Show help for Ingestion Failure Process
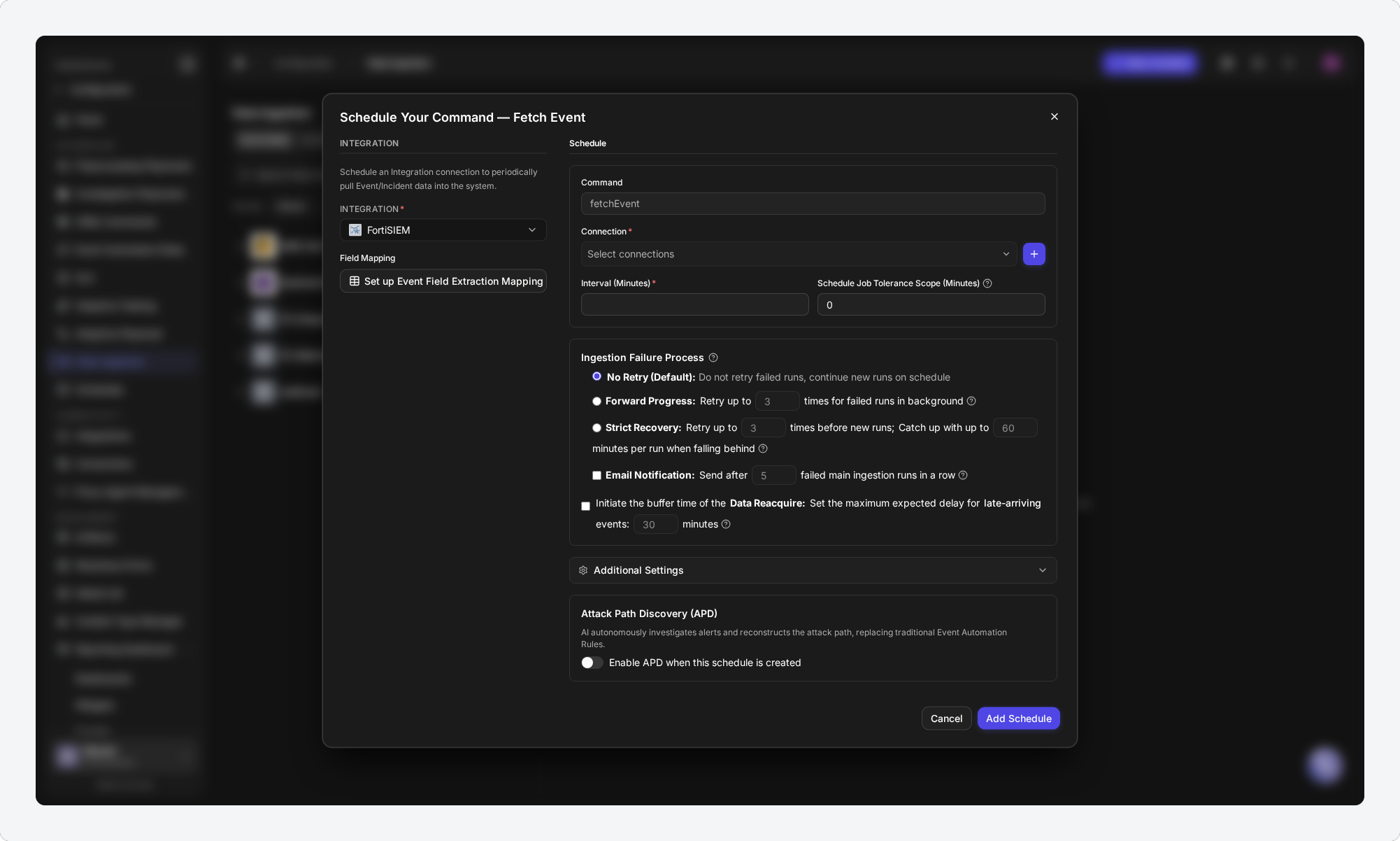 713,358
